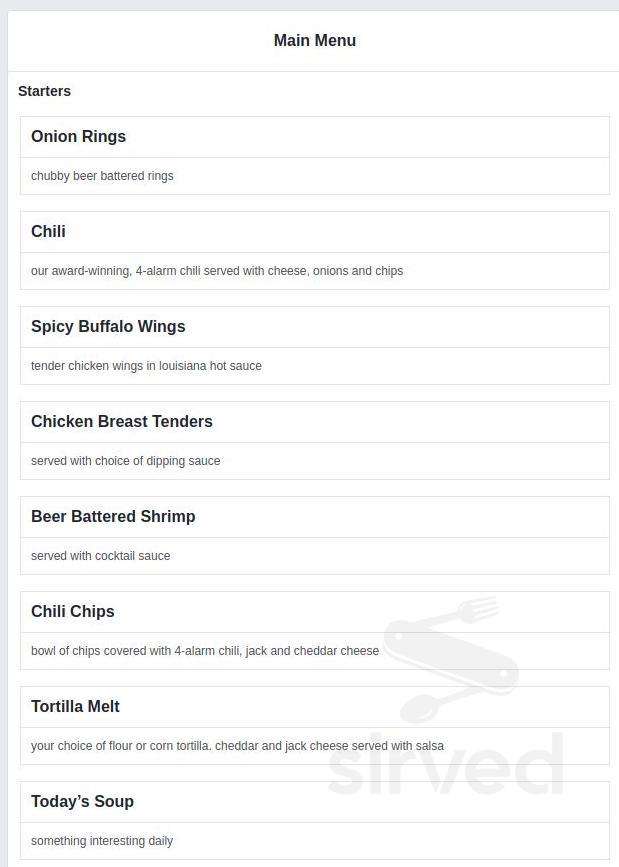Select Spicy Buffalo Wings title
The height and width of the screenshot is (867, 619).
(x=108, y=326)
